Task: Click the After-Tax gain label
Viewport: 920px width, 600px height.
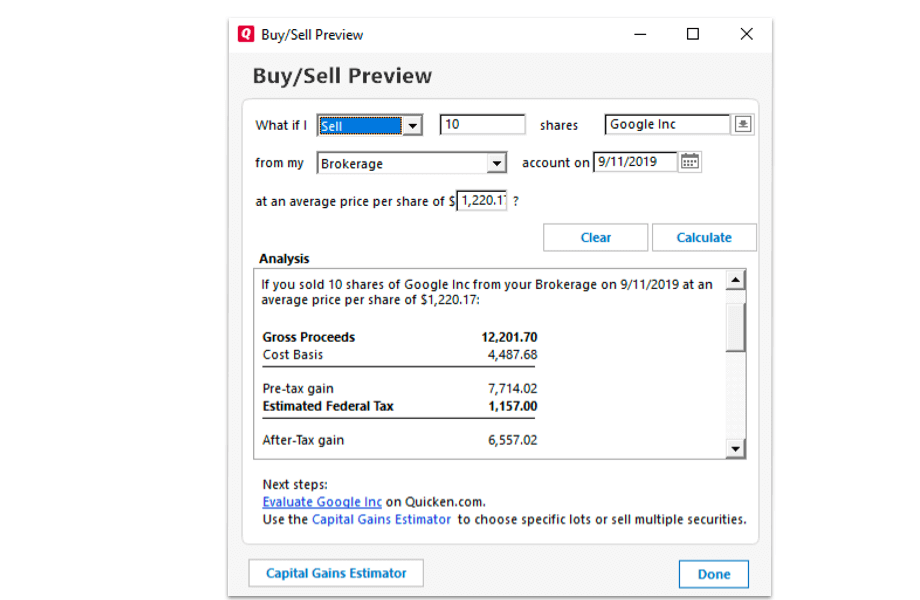Action: [303, 440]
